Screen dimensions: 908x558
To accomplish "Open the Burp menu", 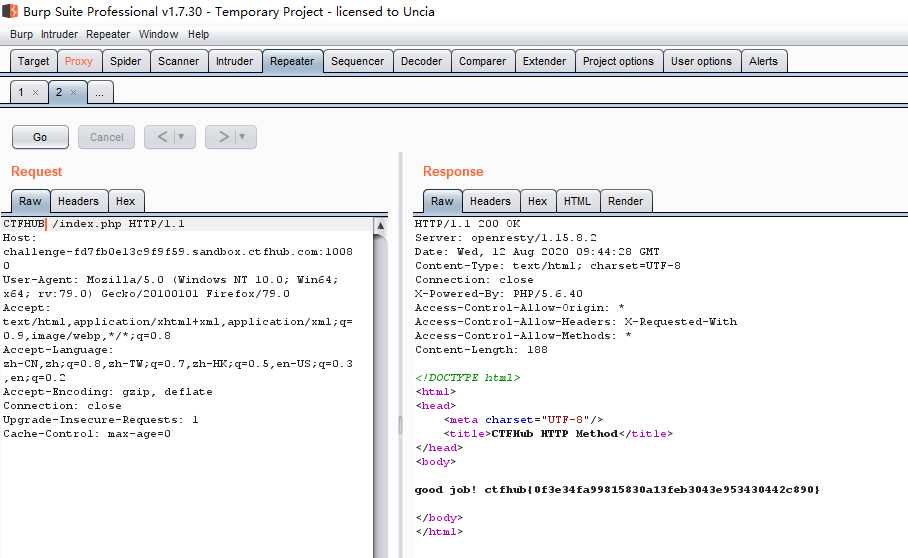I will [21, 34].
